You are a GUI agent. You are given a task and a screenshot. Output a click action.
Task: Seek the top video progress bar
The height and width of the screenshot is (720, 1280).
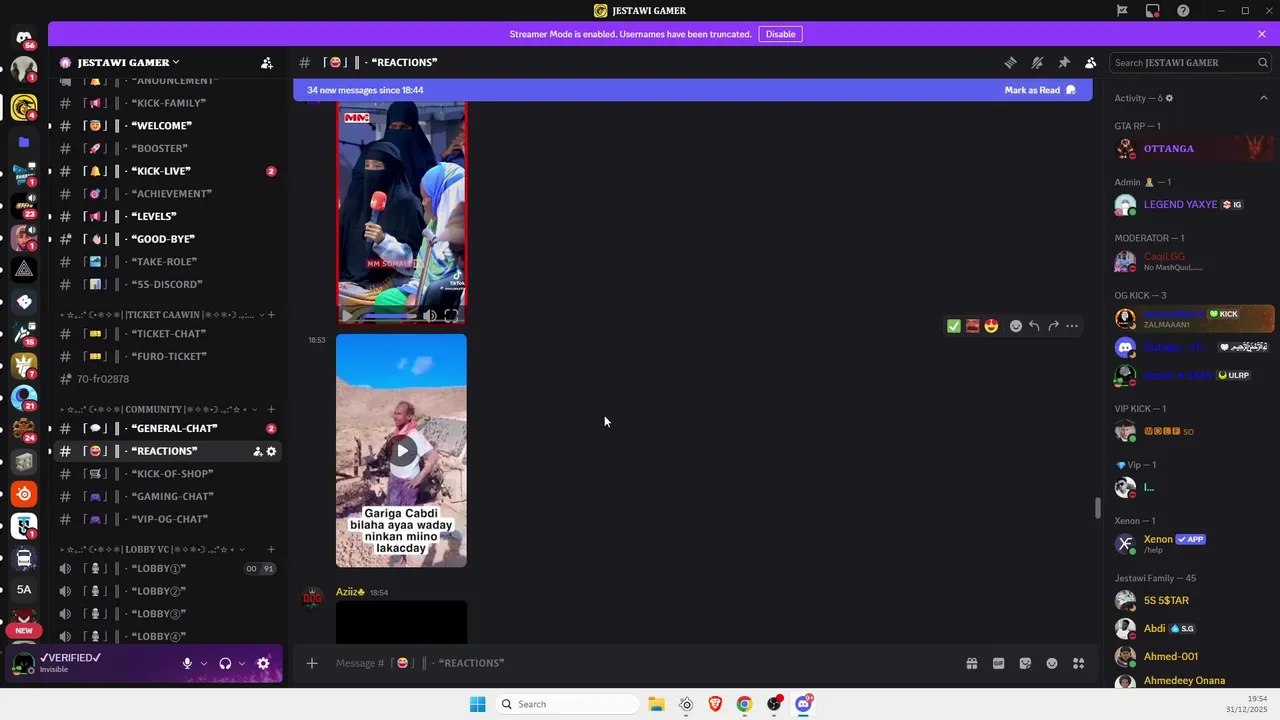(390, 316)
